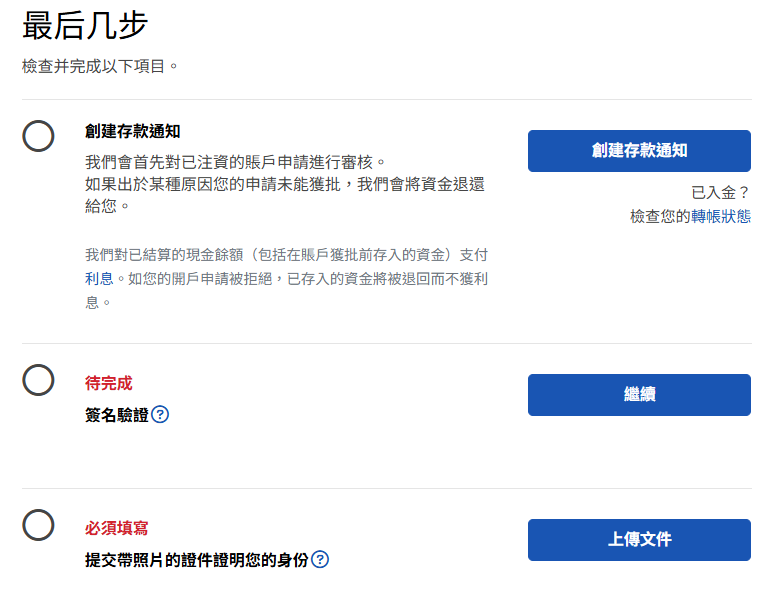Viewport: 783px width, 597px height.
Task: Click the 提交帶照片的證件證明您的身份 title text
Action: click(x=196, y=560)
